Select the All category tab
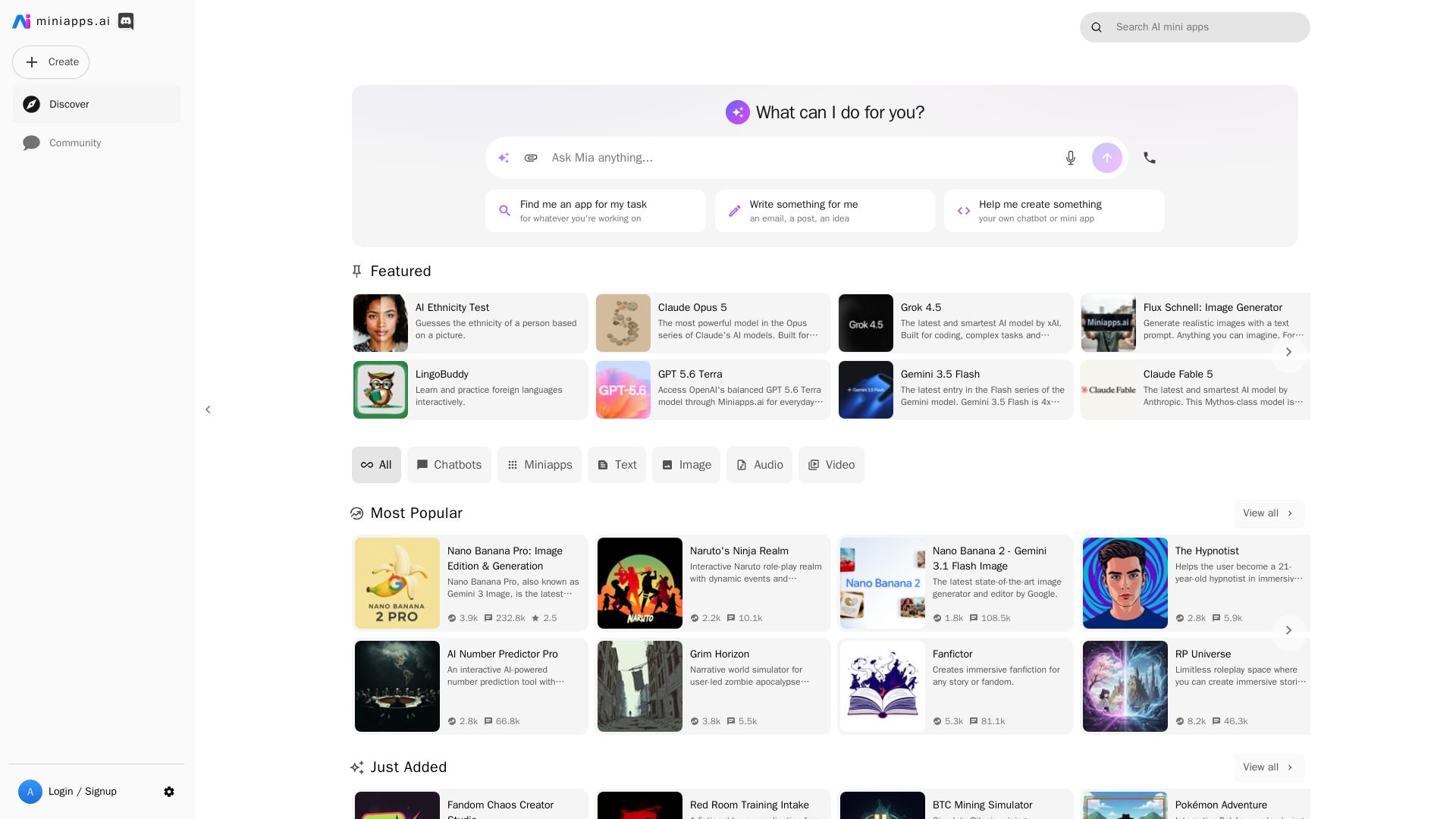 pyautogui.click(x=376, y=465)
